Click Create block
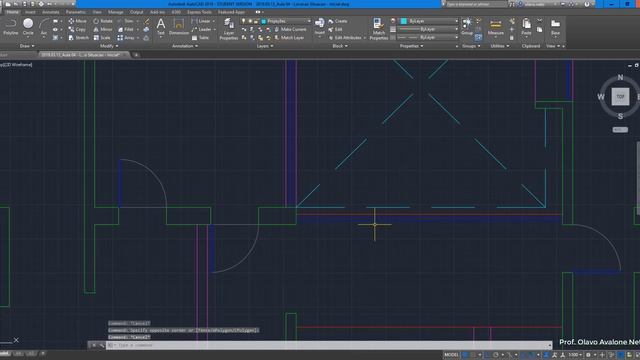This screenshot has width=640, height=360. pyautogui.click(x=338, y=21)
